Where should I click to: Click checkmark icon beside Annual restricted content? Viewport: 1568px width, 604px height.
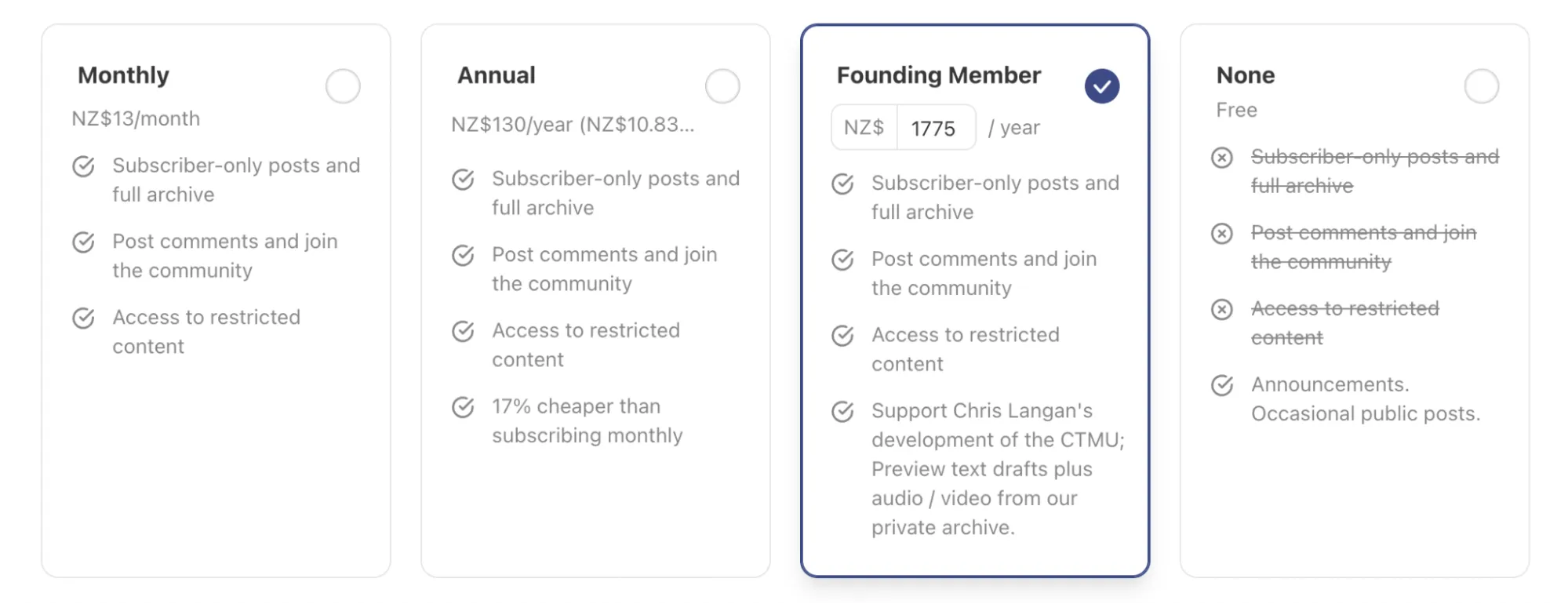click(x=464, y=331)
